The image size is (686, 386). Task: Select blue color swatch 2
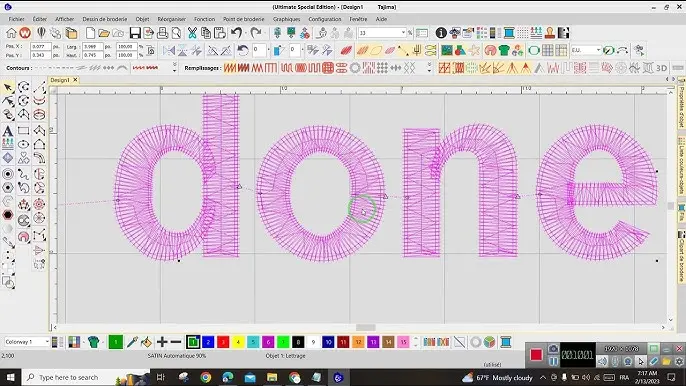208,342
